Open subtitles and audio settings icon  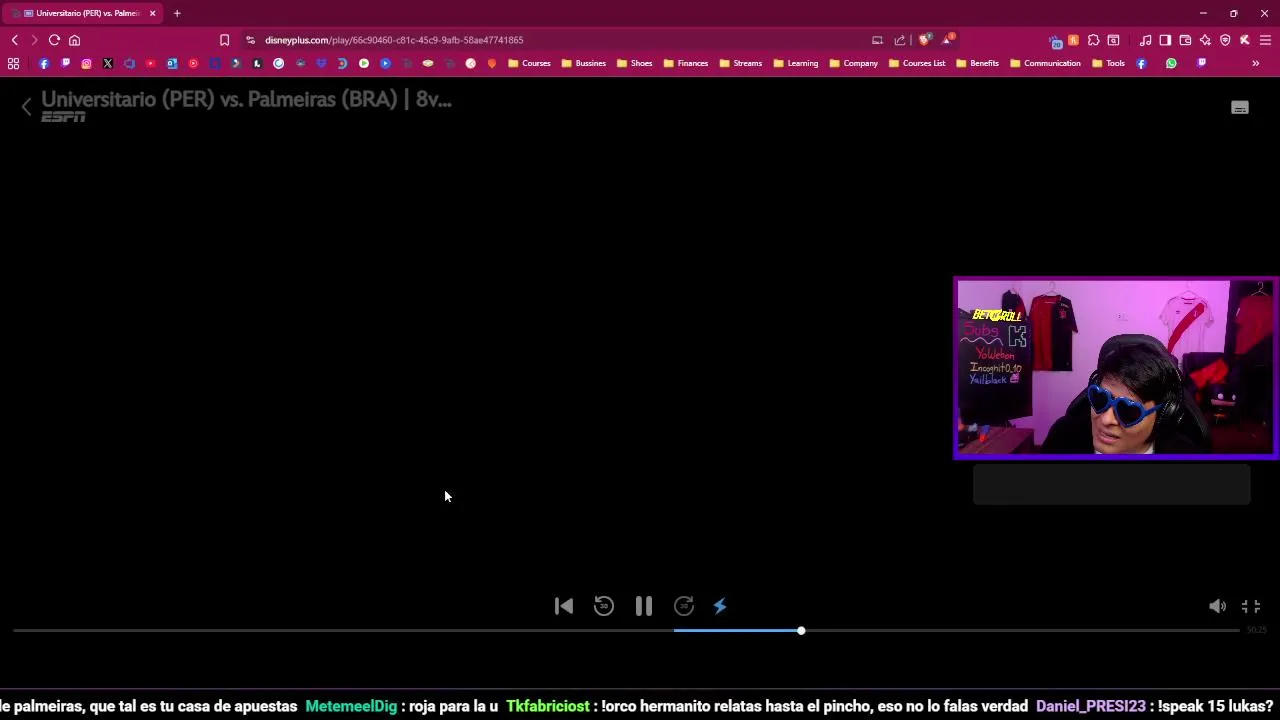(x=1240, y=108)
